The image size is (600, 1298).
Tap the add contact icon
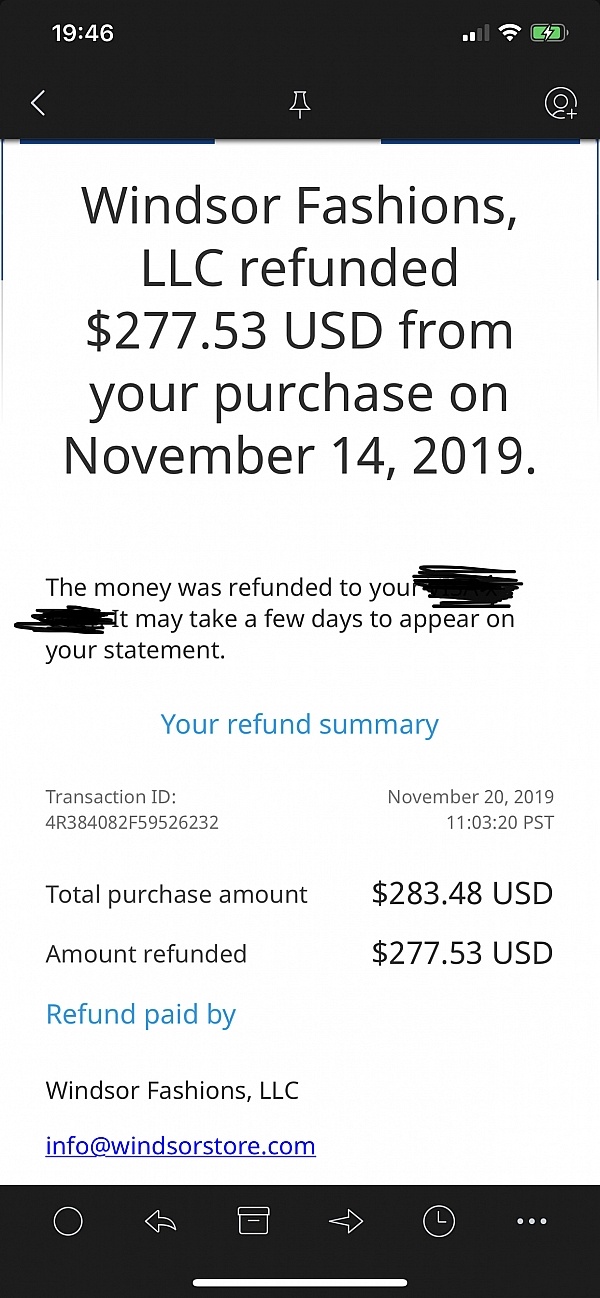point(560,103)
